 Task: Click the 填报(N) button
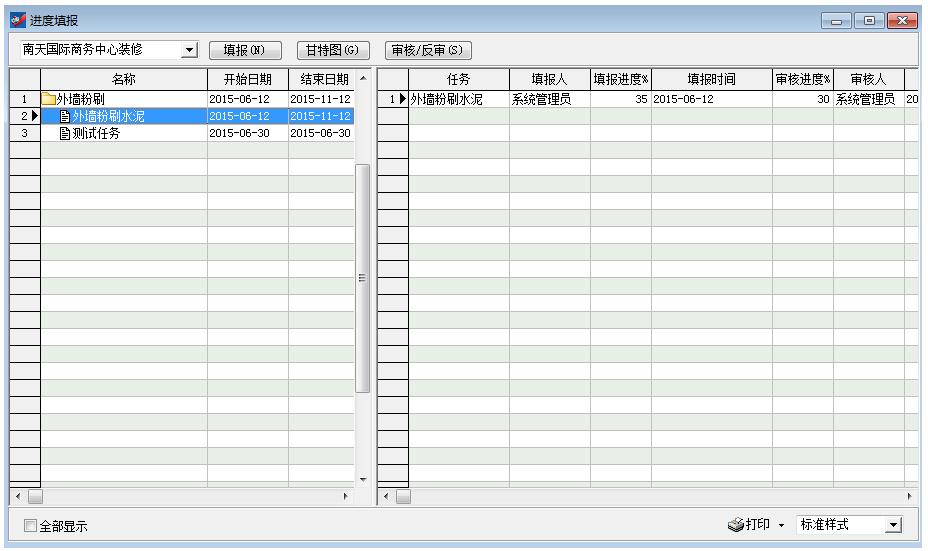(x=244, y=50)
